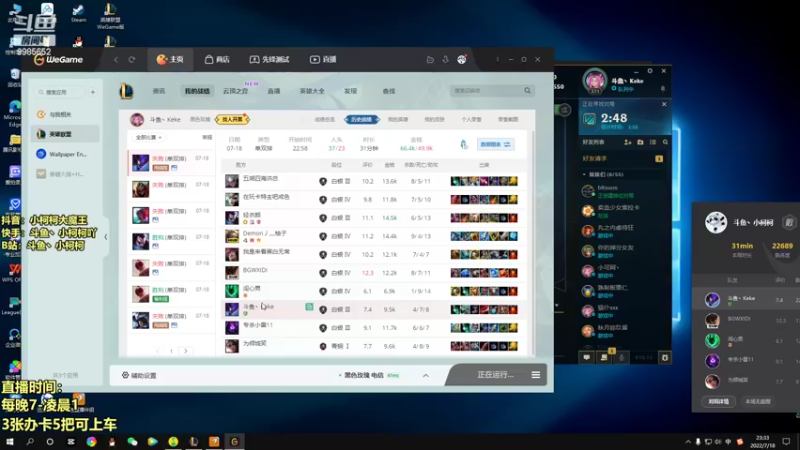Select 英雄联盟 in the WeGame sidebar
800x450 pixels.
pyautogui.click(x=64, y=134)
